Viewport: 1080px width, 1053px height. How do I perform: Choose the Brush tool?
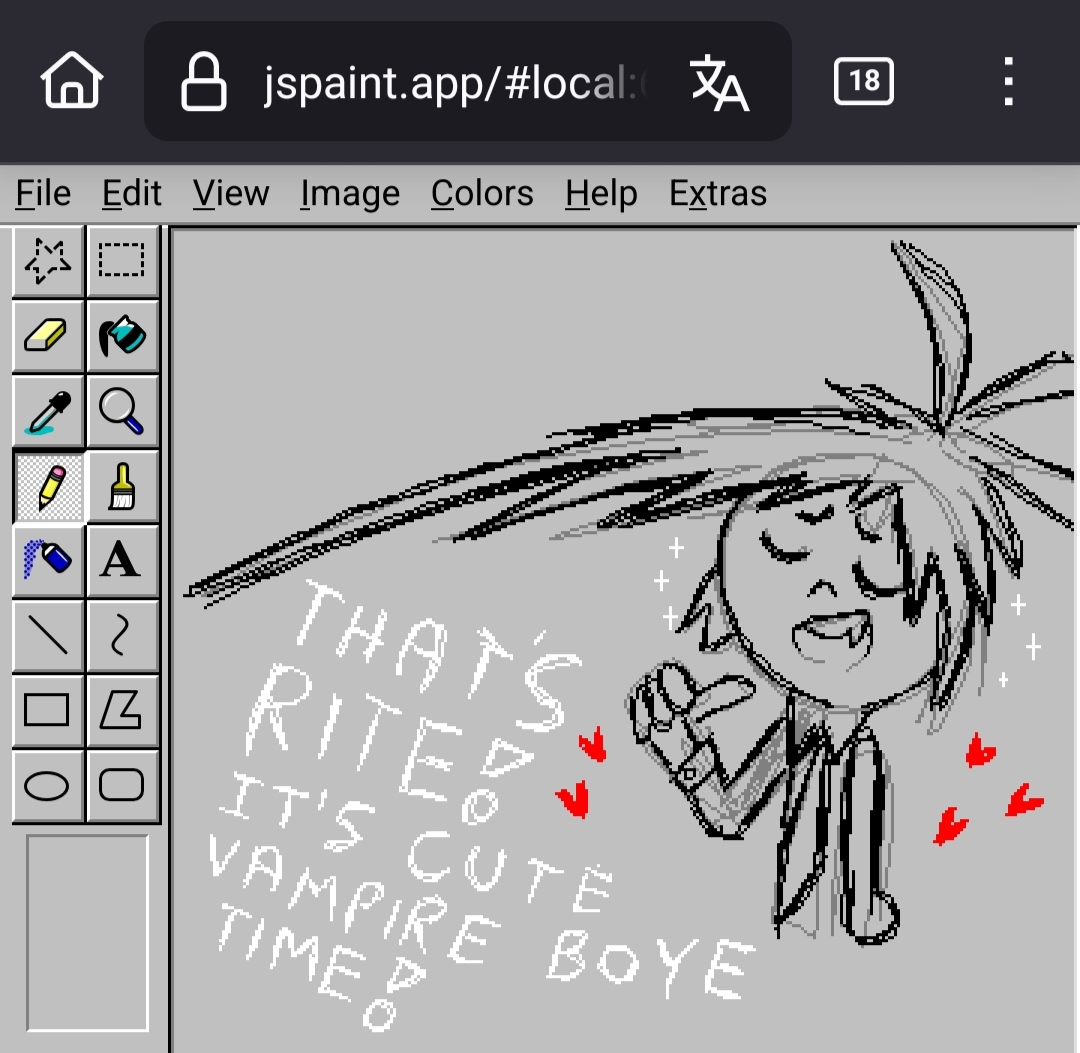pos(123,487)
